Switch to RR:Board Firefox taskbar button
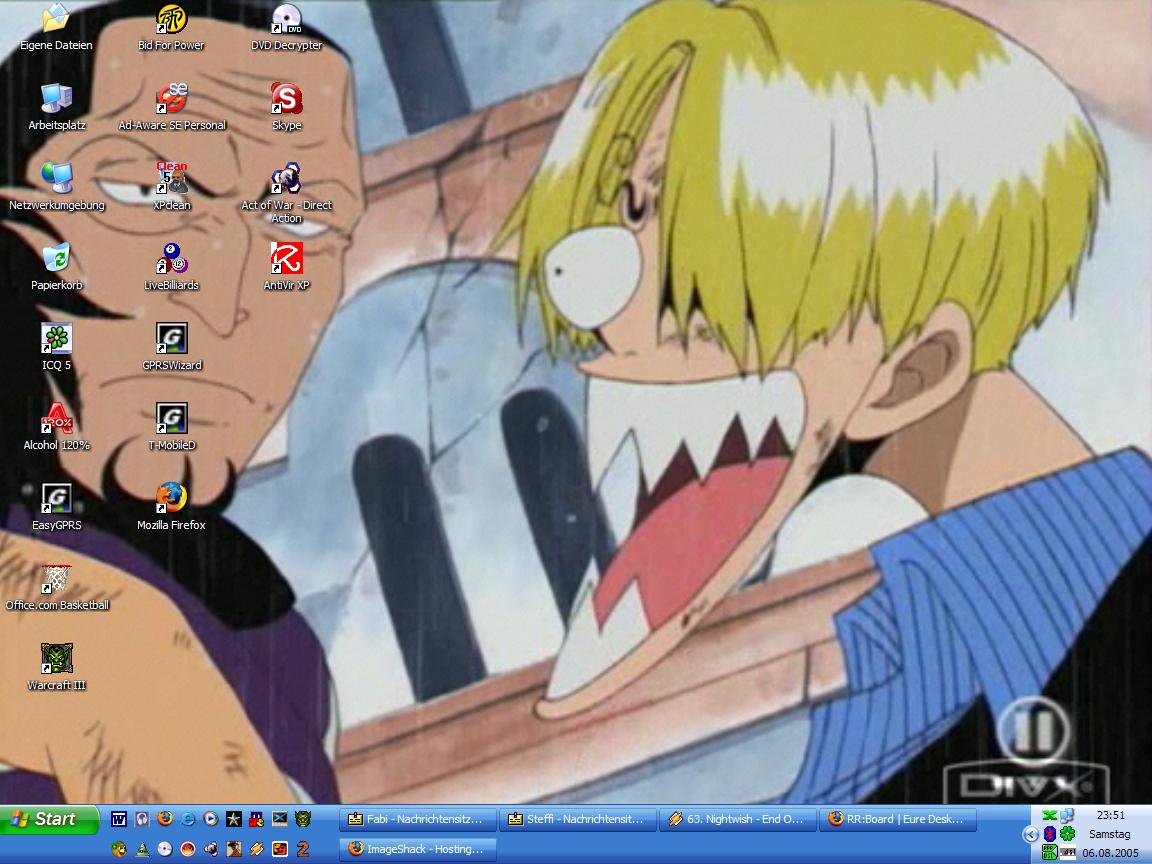This screenshot has height=864, width=1152. [897, 819]
